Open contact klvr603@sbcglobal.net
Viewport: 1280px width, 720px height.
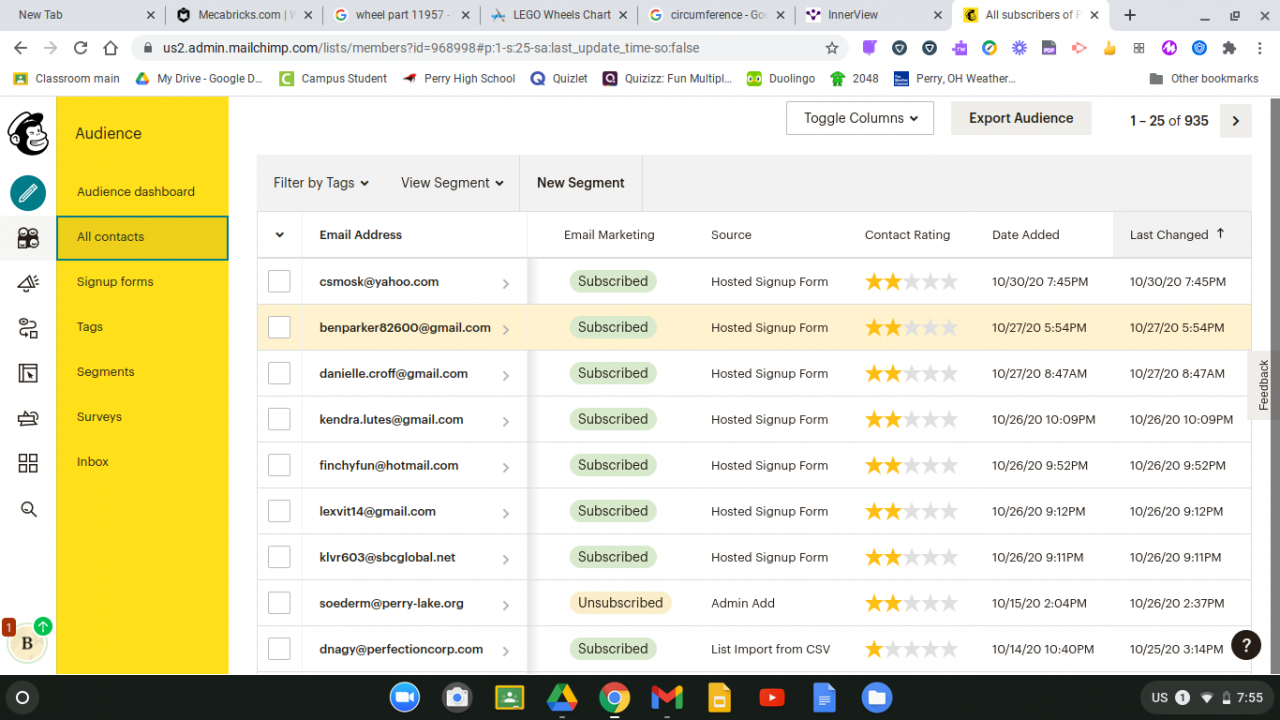pos(387,558)
